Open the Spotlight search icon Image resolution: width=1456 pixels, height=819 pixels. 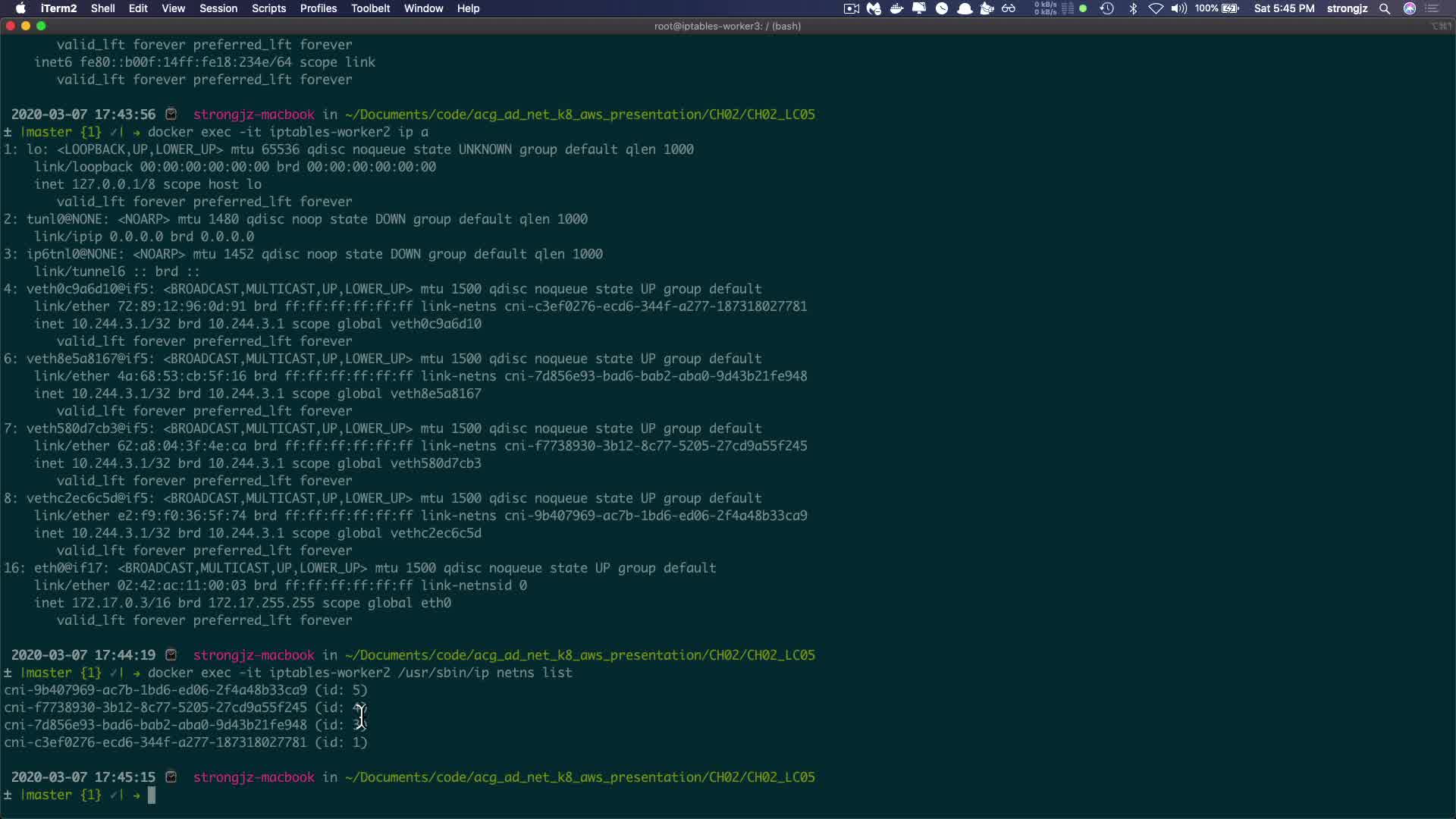(1385, 8)
